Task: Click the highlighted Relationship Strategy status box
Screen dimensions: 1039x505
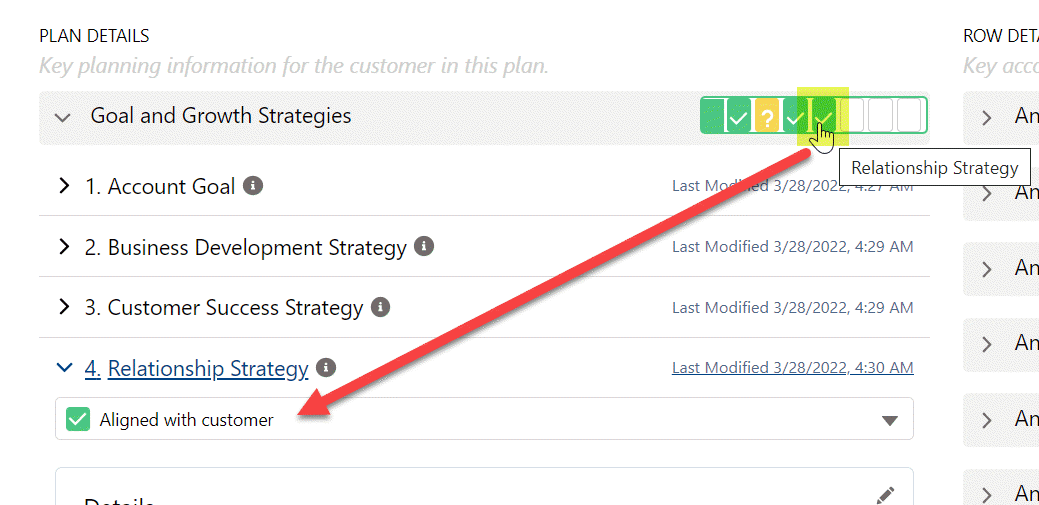Action: click(824, 115)
